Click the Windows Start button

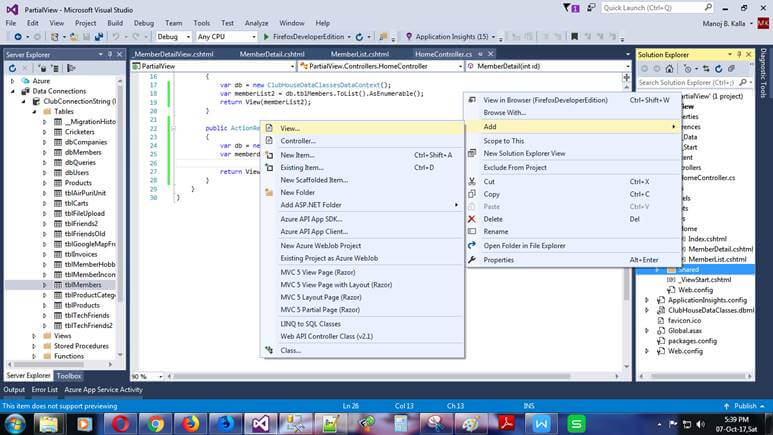pyautogui.click(x=15, y=424)
